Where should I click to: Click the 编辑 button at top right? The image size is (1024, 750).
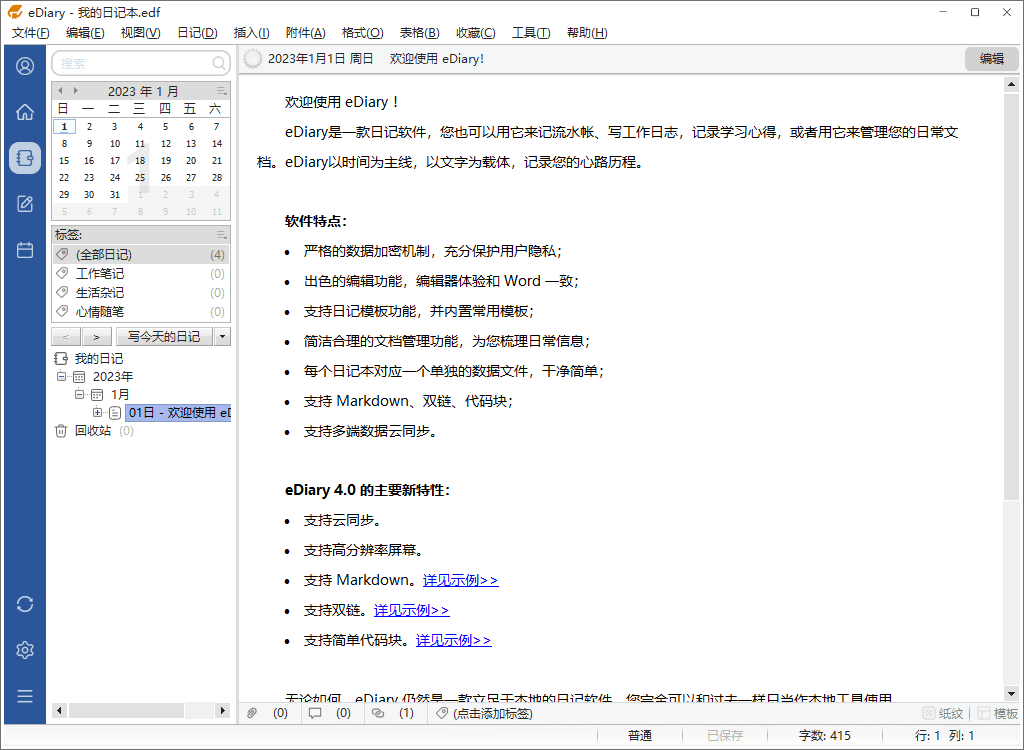click(x=991, y=59)
